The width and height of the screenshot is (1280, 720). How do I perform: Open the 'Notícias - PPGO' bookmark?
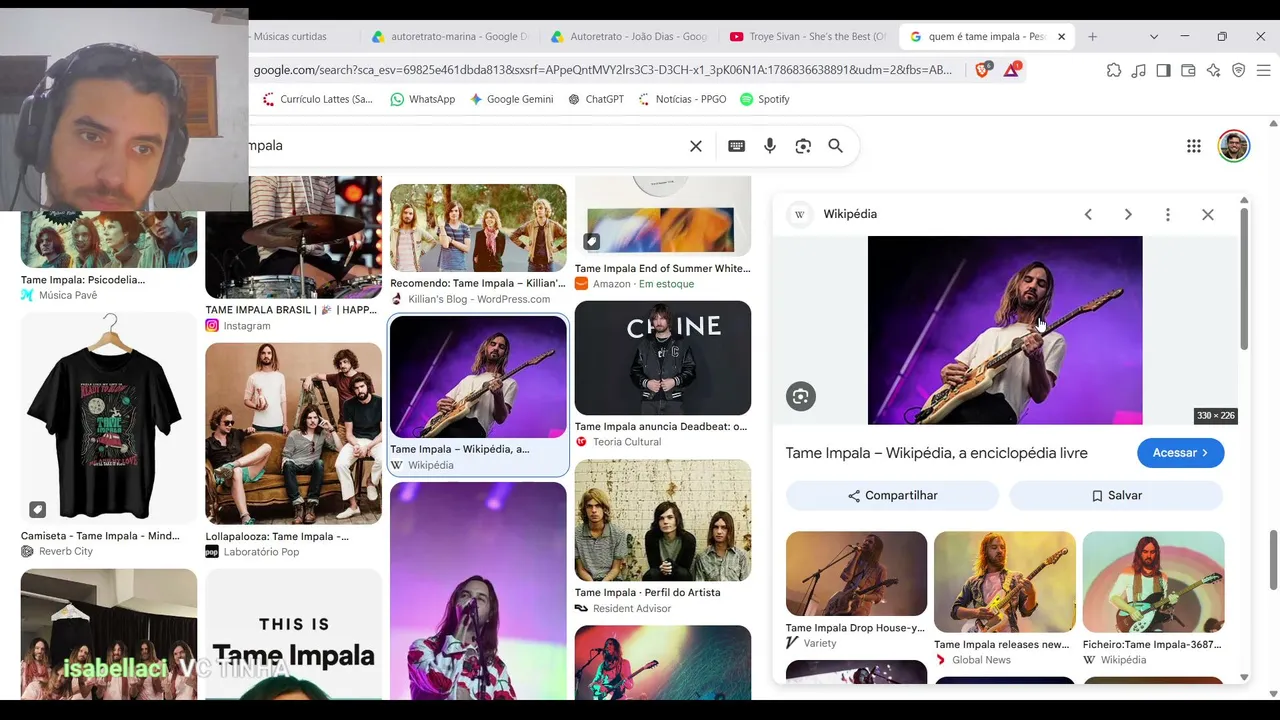click(682, 99)
